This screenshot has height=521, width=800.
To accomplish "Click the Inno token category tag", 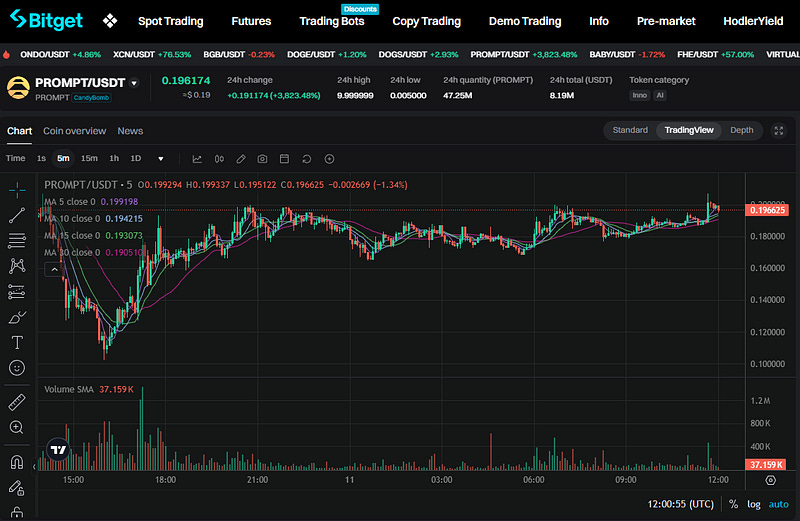I will coord(639,95).
